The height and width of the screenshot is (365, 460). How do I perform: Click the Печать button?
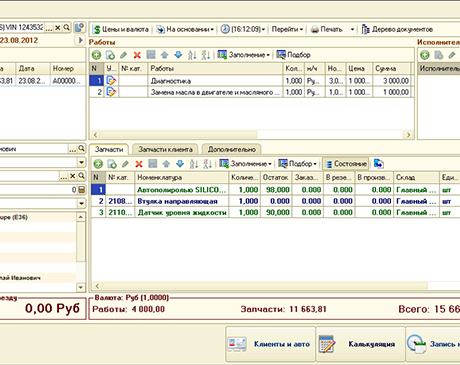pos(326,29)
